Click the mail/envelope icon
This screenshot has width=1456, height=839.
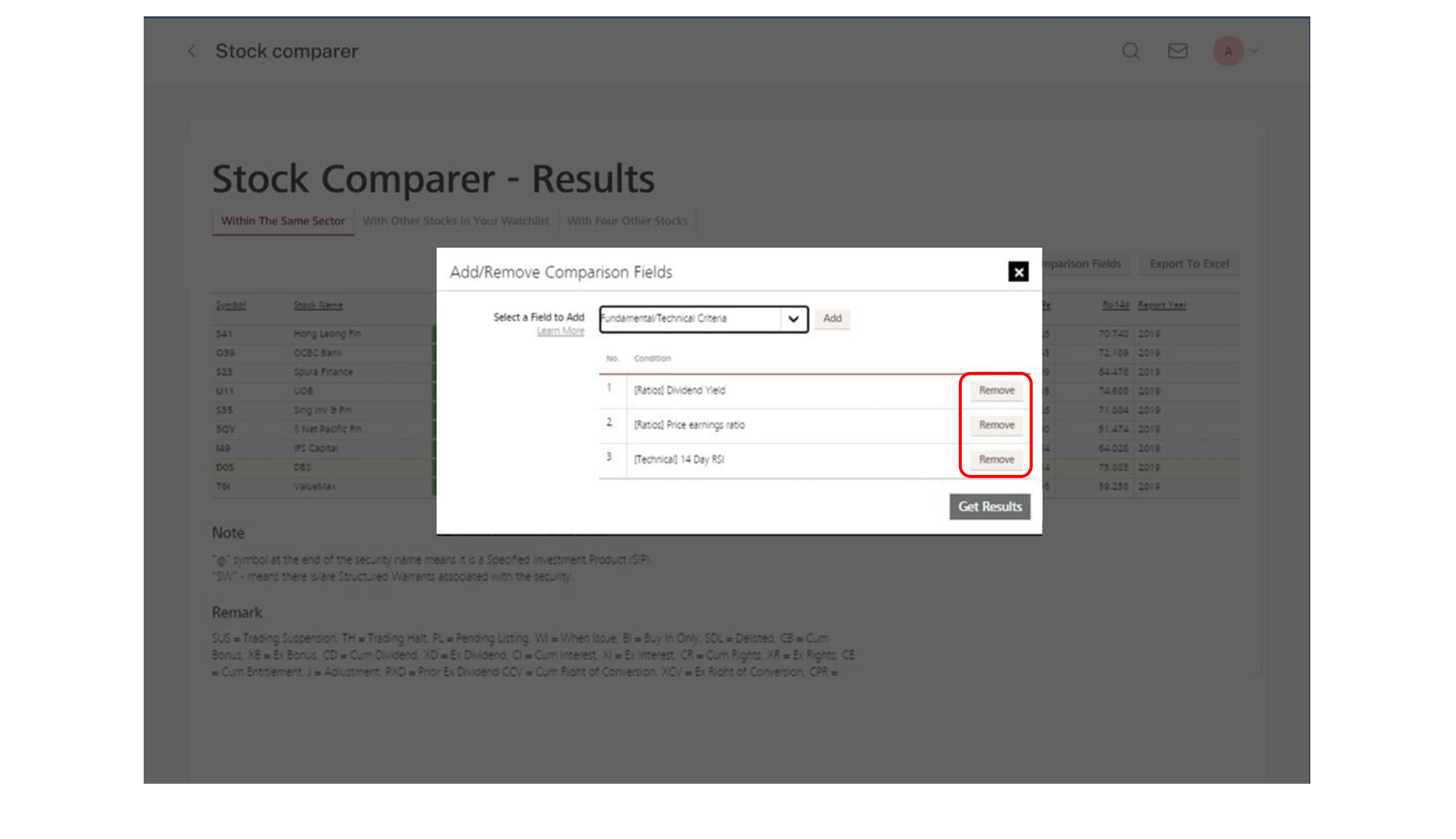click(1178, 50)
